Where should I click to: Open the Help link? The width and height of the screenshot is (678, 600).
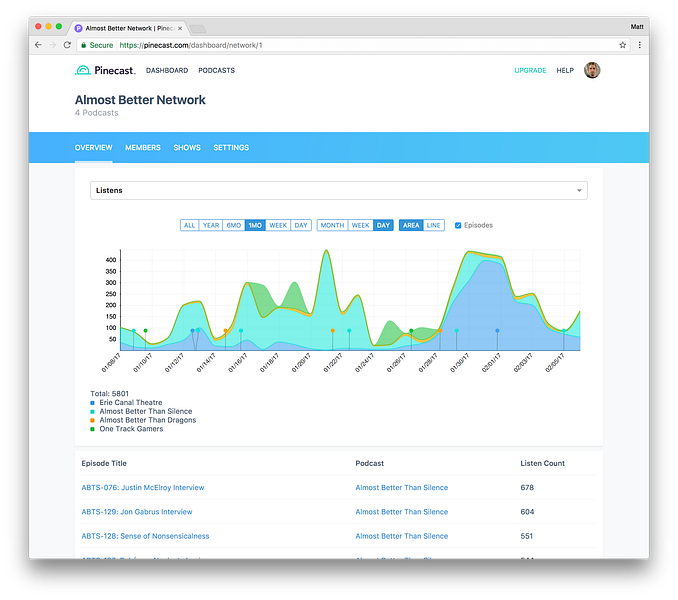click(x=565, y=70)
